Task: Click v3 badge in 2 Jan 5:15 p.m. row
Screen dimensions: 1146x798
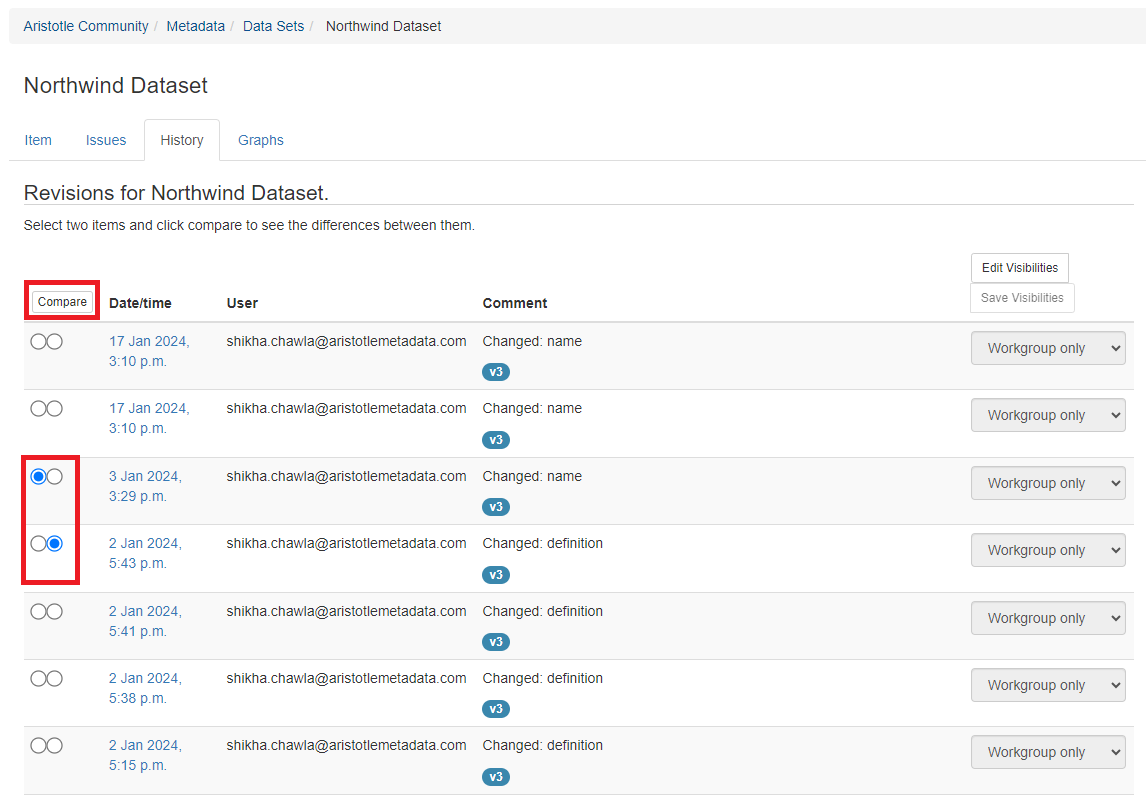Action: [x=495, y=776]
